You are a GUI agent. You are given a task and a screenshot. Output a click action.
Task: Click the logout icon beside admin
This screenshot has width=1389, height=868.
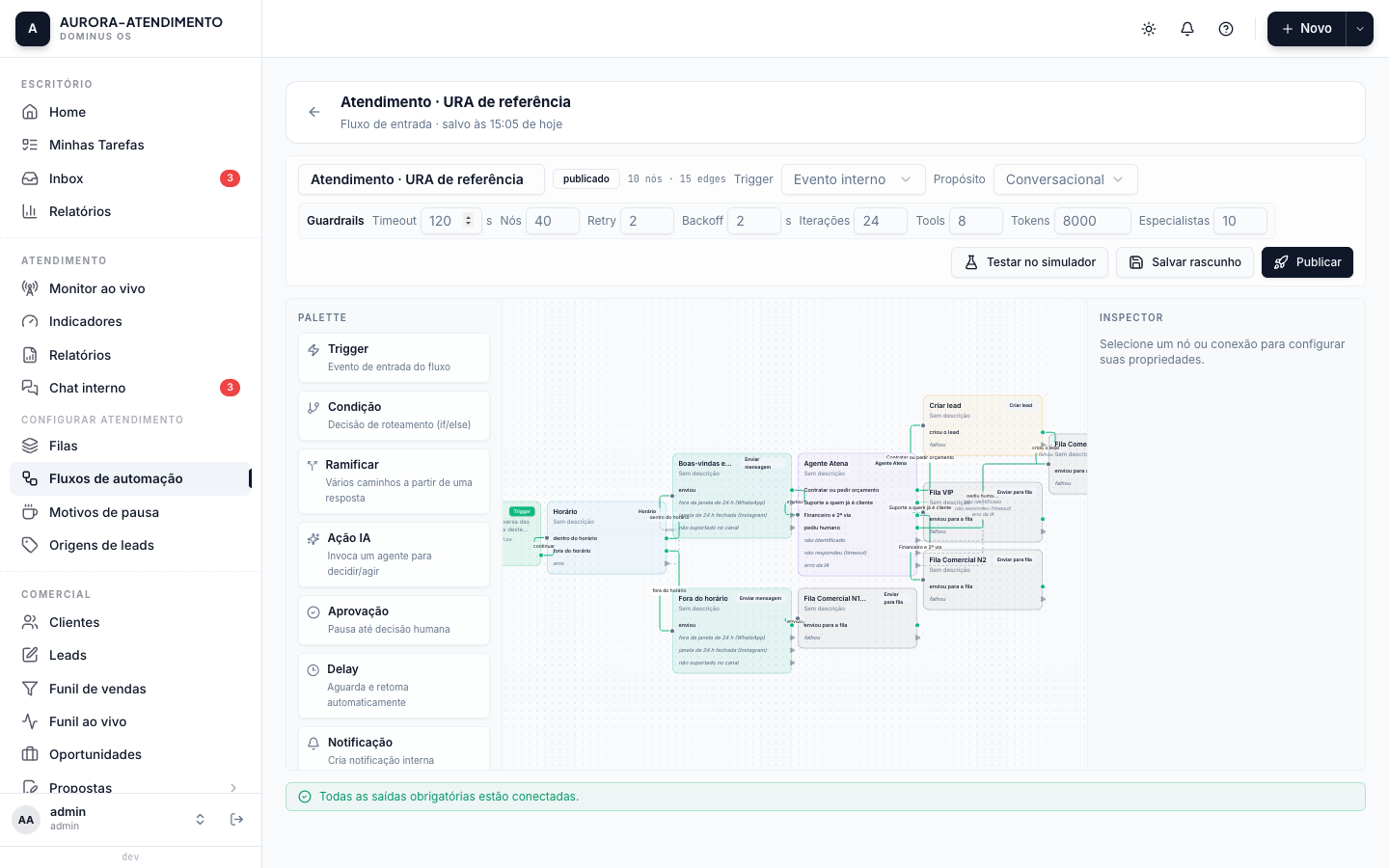tap(237, 820)
